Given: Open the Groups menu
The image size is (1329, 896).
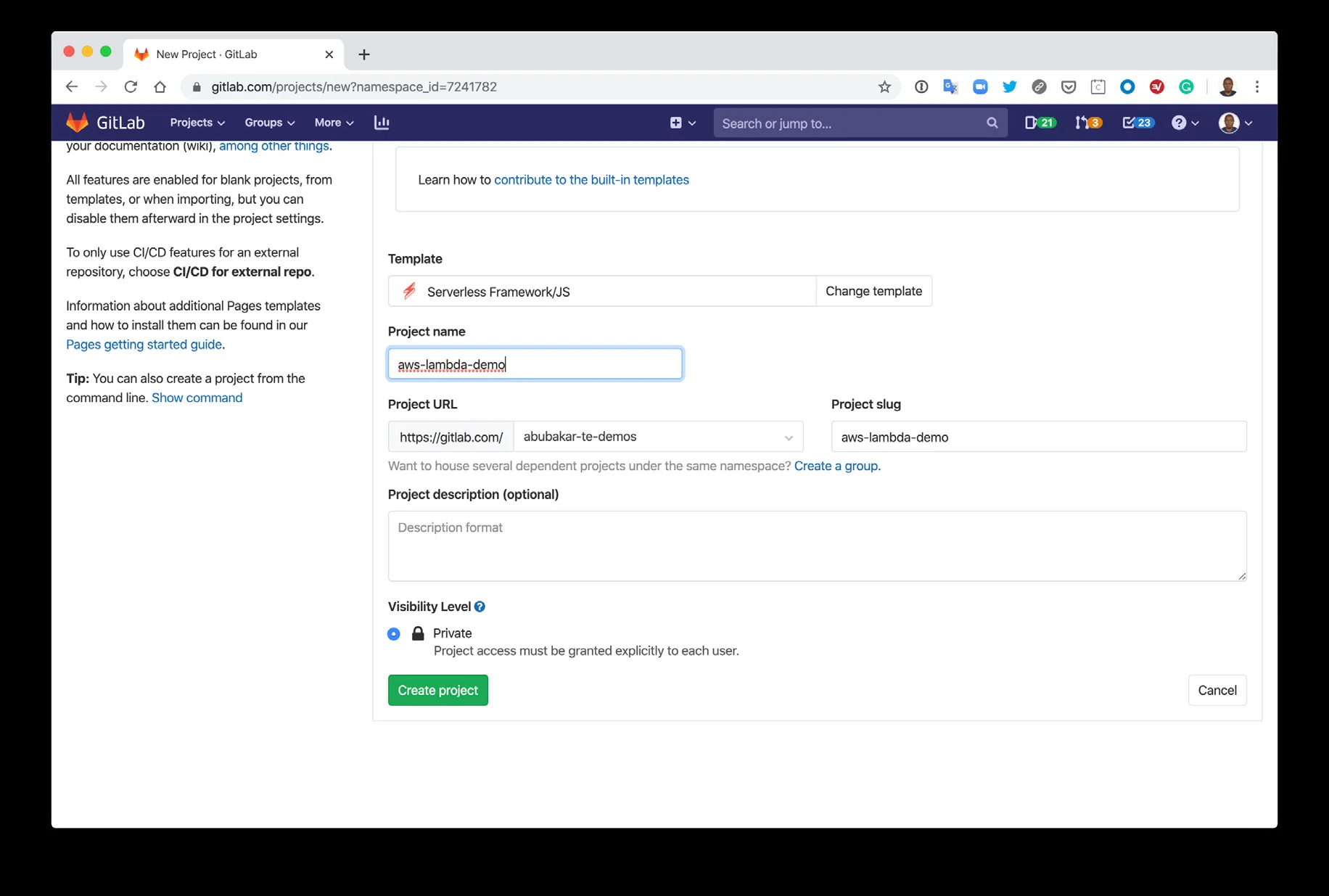Looking at the screenshot, I should pyautogui.click(x=269, y=123).
